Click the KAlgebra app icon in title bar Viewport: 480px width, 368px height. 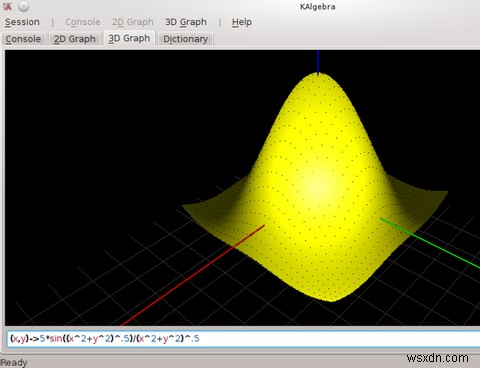[x=7, y=6]
